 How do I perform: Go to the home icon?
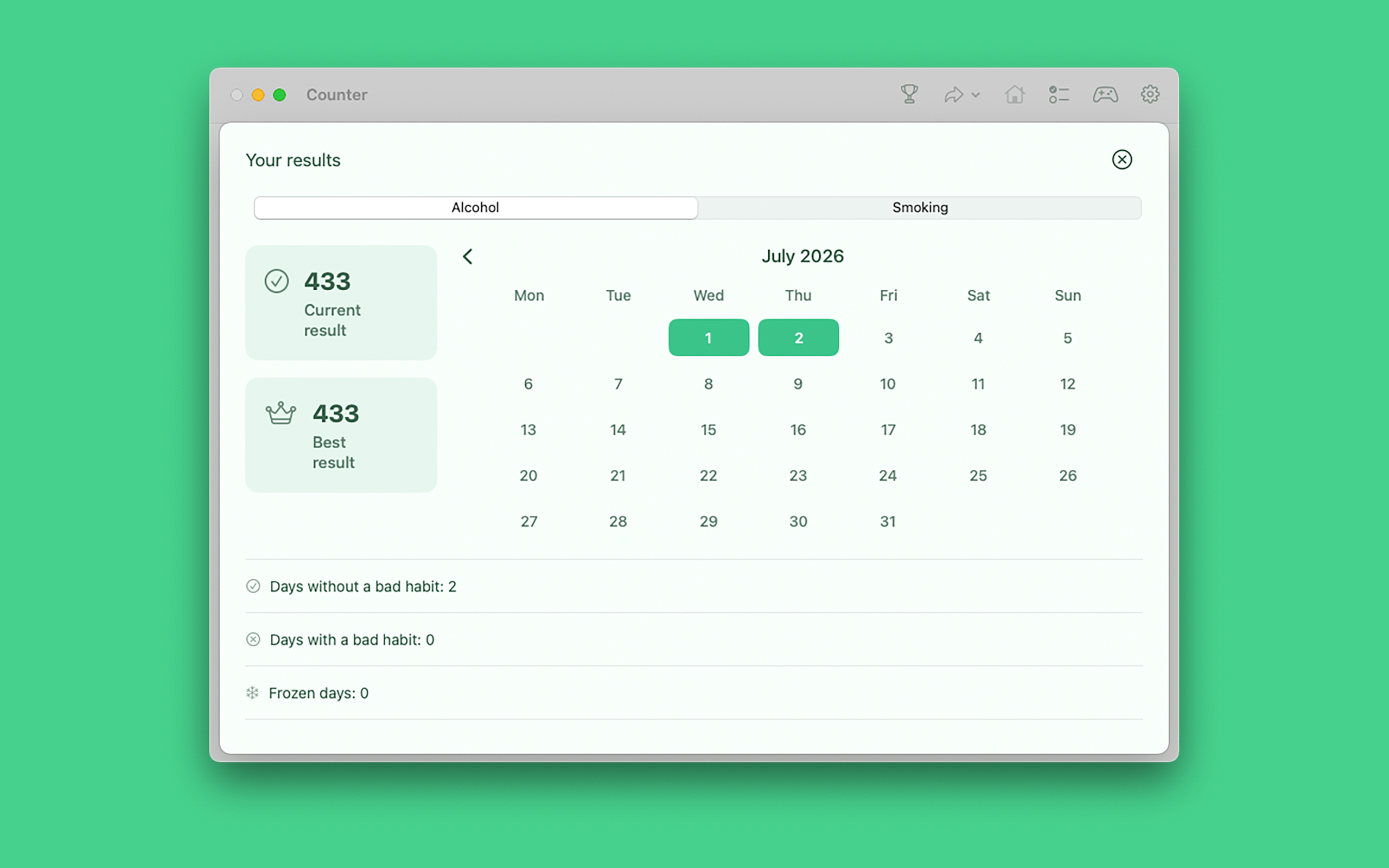coord(1015,94)
